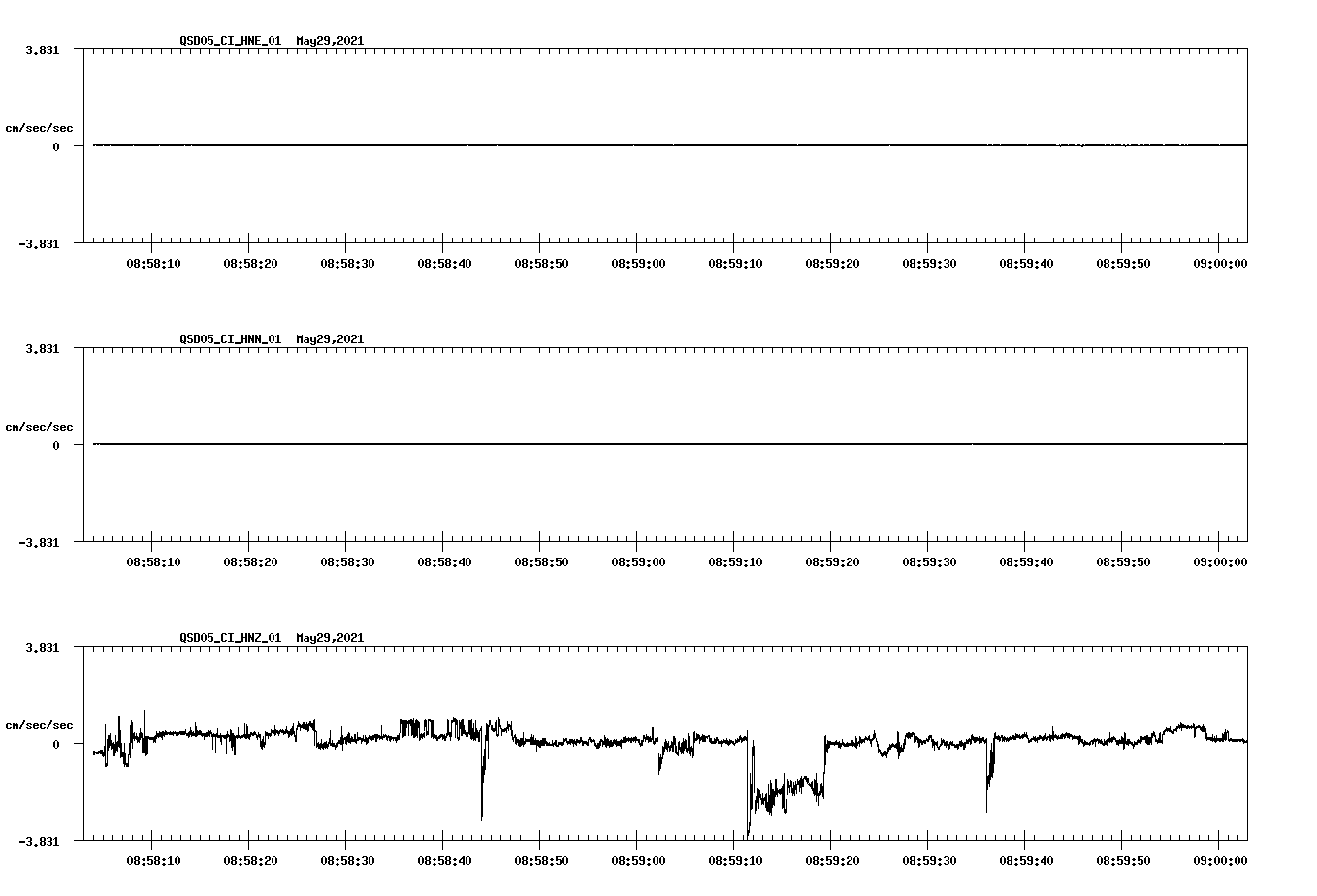Screen dimensions: 1317x896
Task: Select the May29,2021 date on the top plot
Action: click(x=329, y=42)
